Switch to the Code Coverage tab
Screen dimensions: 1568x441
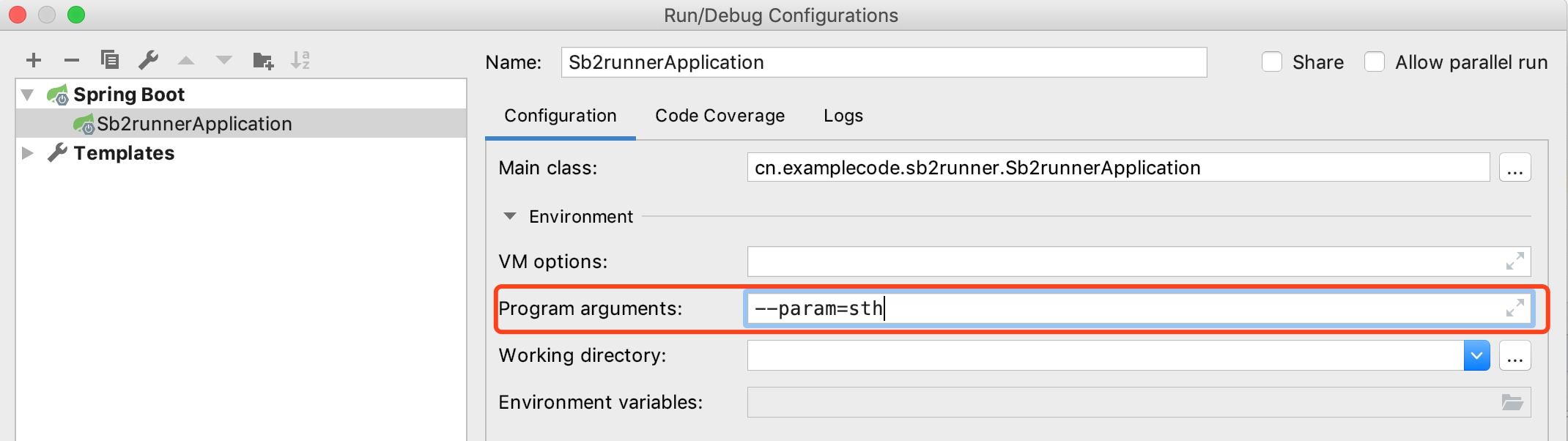[720, 116]
